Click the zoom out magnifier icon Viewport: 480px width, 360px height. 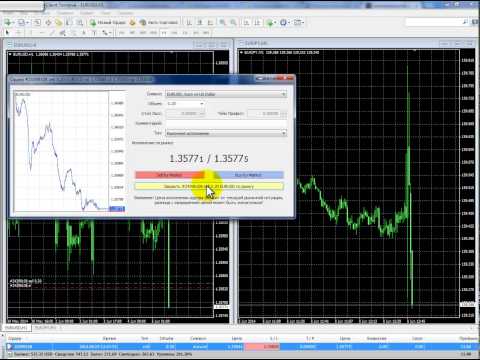[233, 22]
